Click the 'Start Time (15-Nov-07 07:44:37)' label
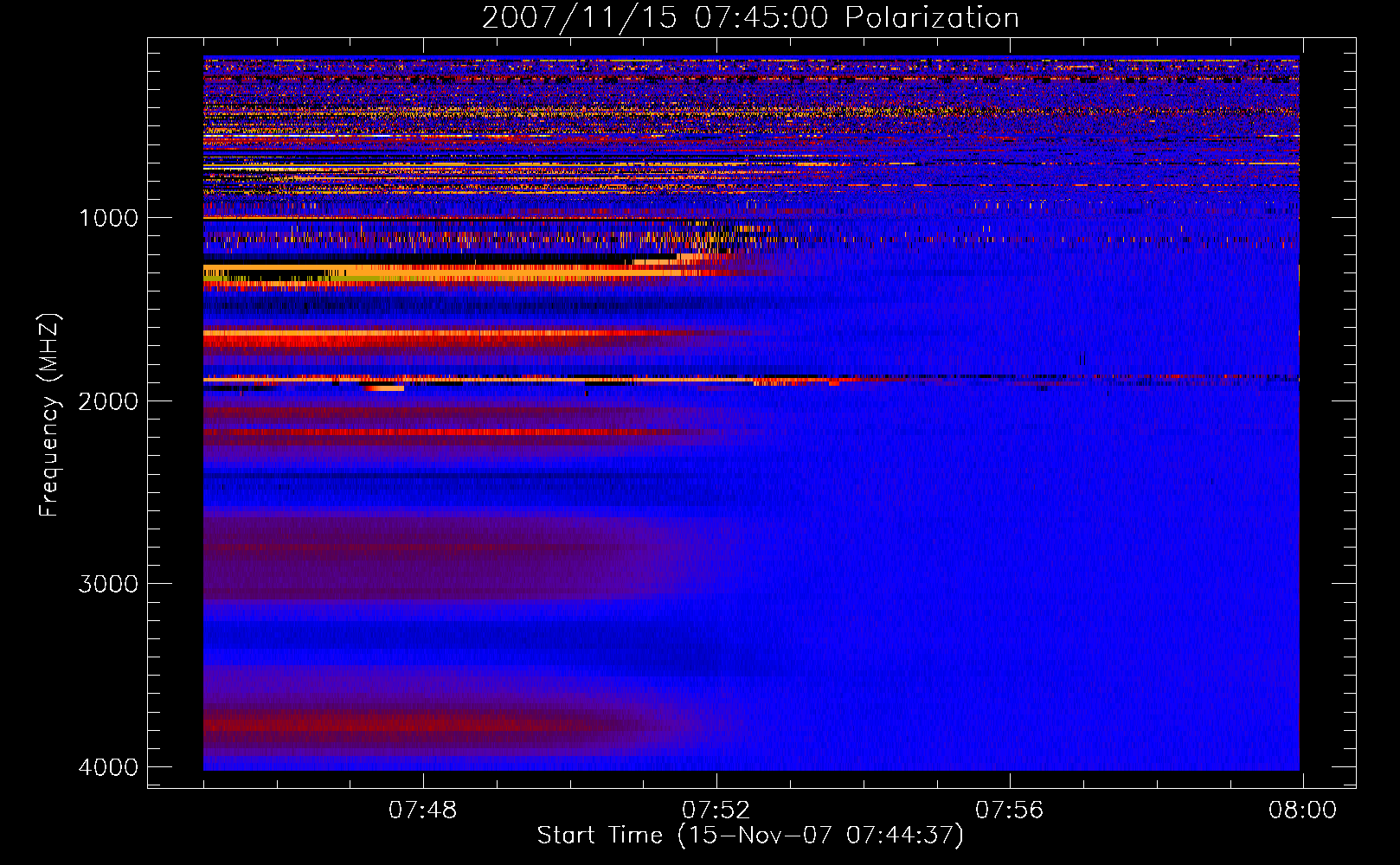Screen dimensions: 1400x865 tap(750, 836)
